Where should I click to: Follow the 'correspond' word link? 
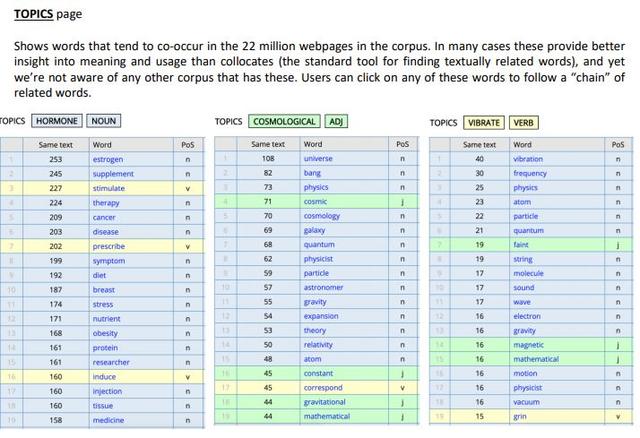pos(323,388)
